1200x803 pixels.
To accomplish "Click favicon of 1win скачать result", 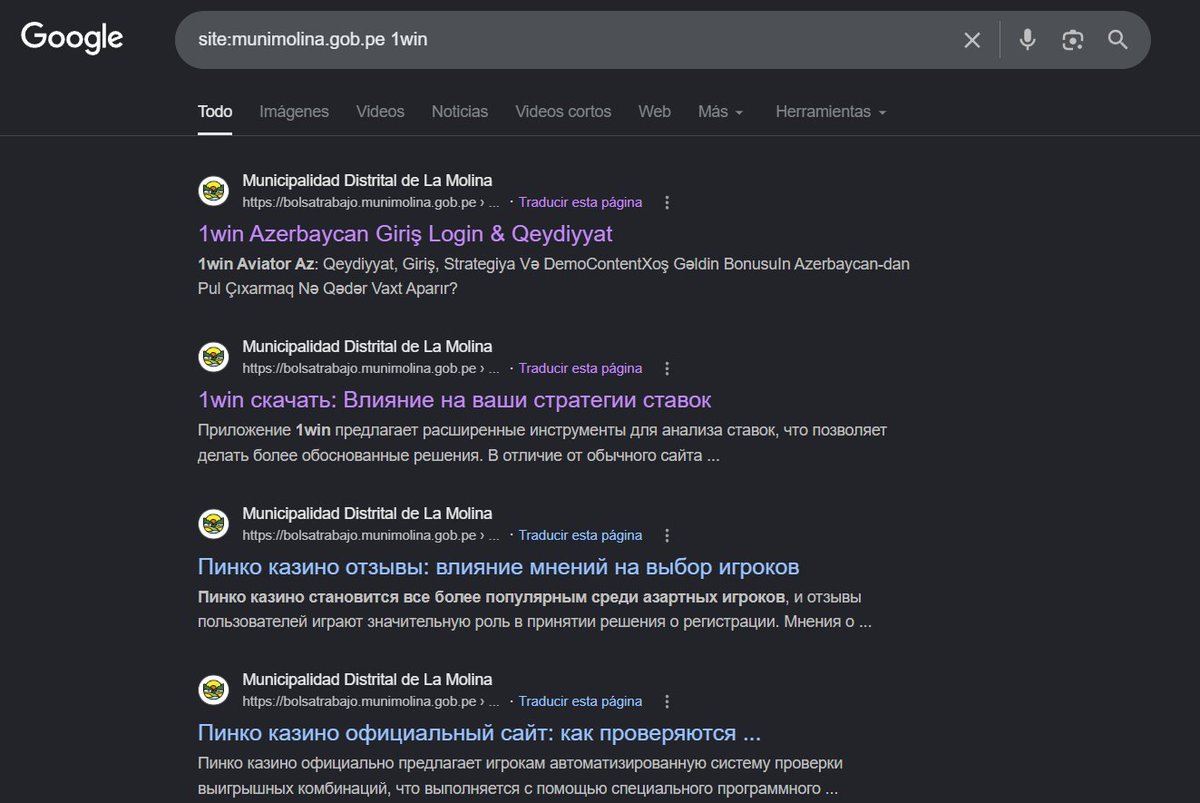I will click(x=213, y=357).
